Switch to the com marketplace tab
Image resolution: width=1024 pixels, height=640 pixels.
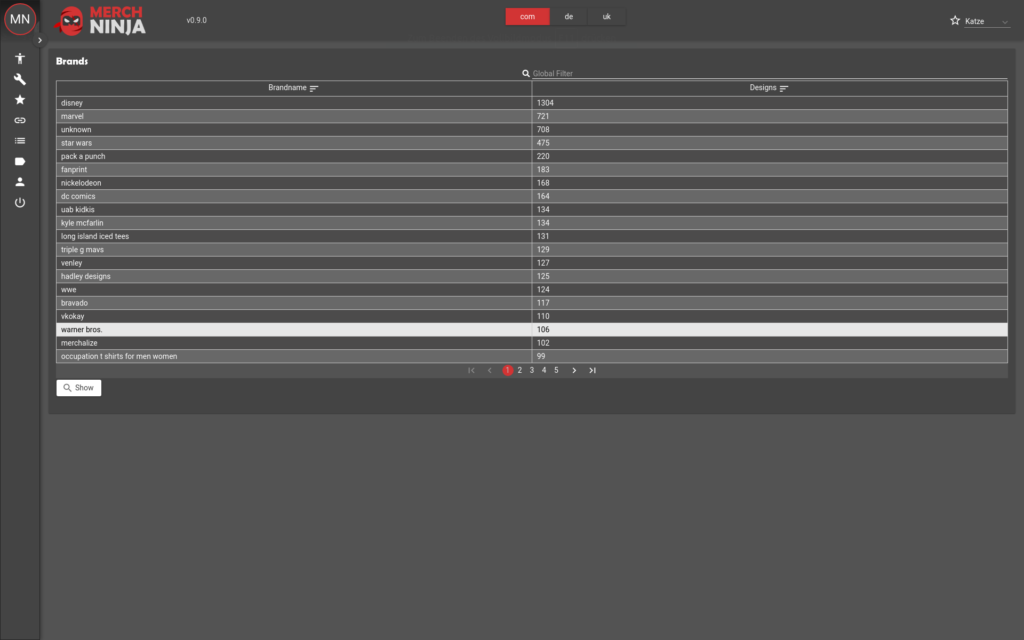(528, 17)
